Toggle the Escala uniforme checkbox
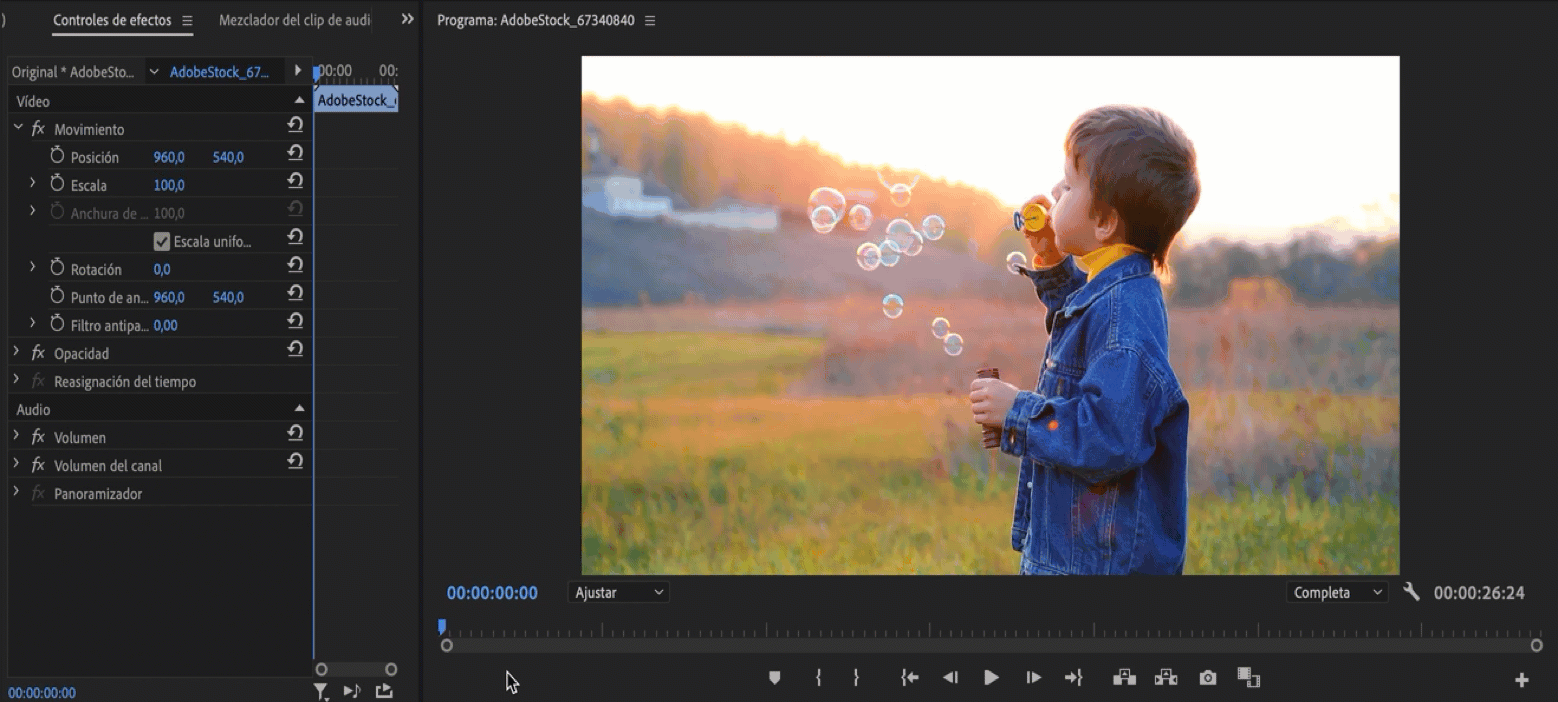The width and height of the screenshot is (1558, 702). click(x=162, y=241)
